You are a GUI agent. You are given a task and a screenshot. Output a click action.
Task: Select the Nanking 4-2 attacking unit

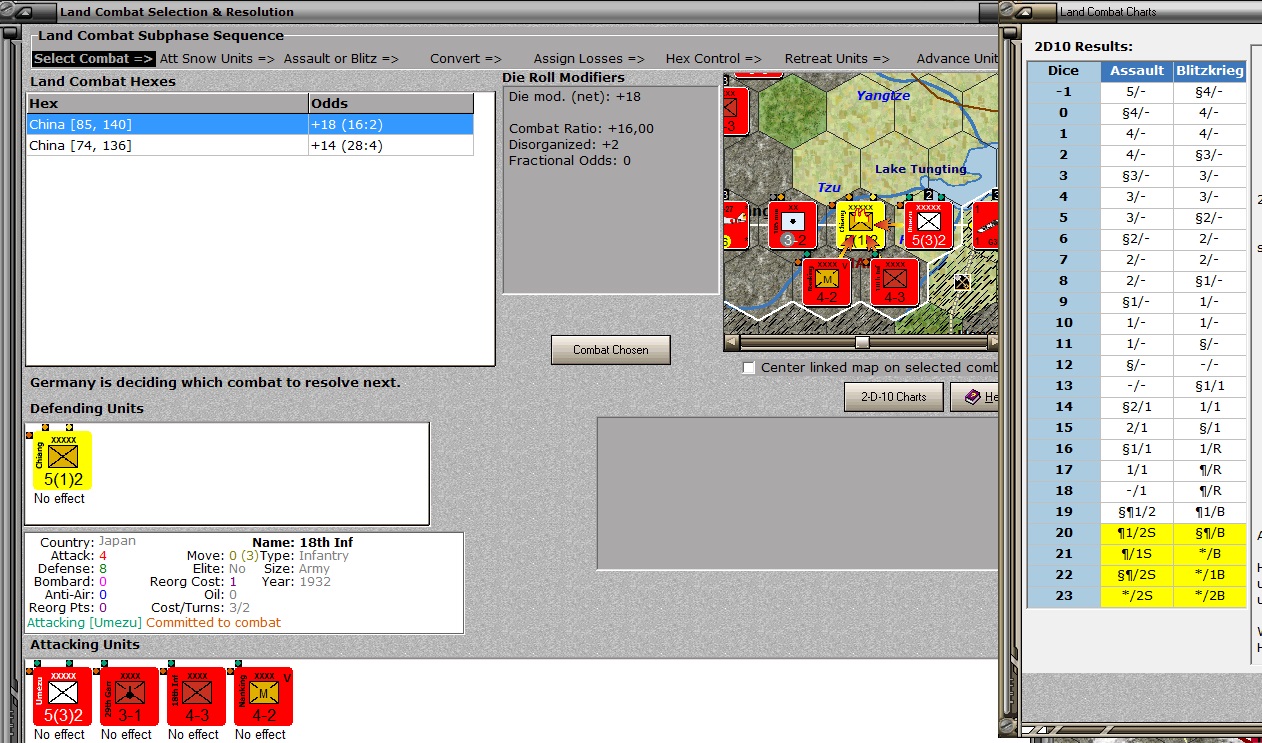[263, 696]
